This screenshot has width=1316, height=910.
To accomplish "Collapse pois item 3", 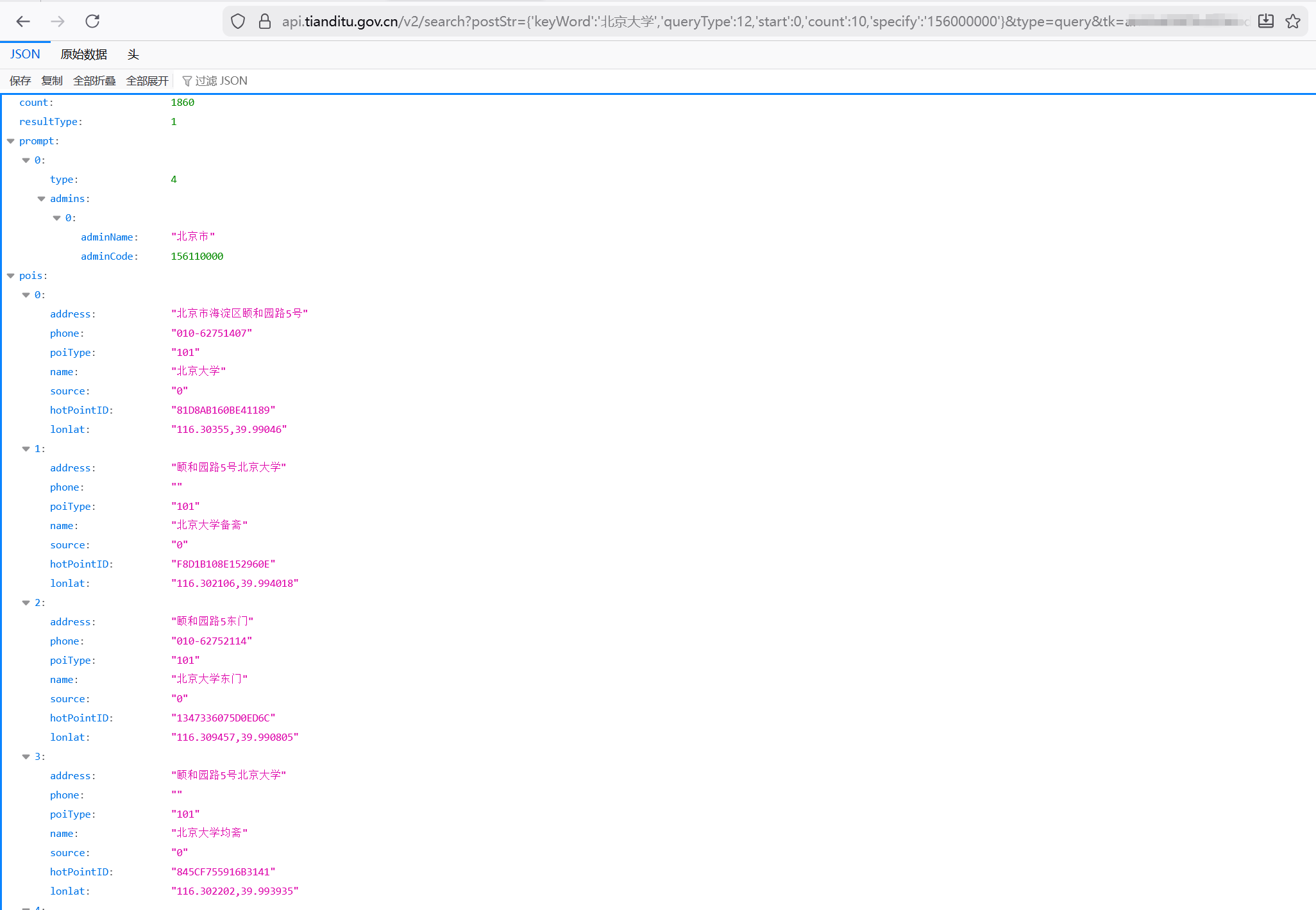I will pyautogui.click(x=26, y=757).
